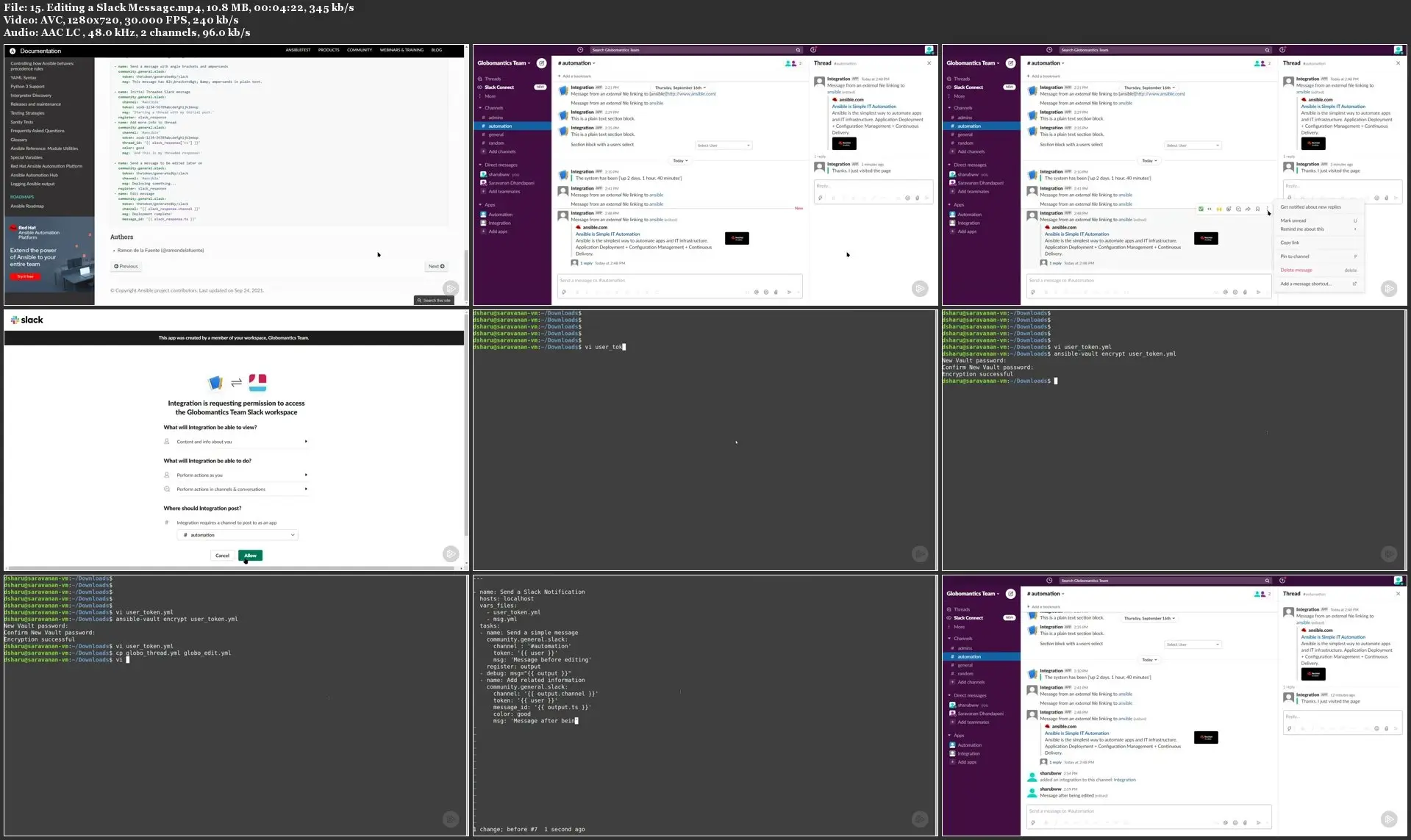
Task: Click the emoji icon in the composer of the 'Message after being edited' frame
Action: coord(1235,822)
